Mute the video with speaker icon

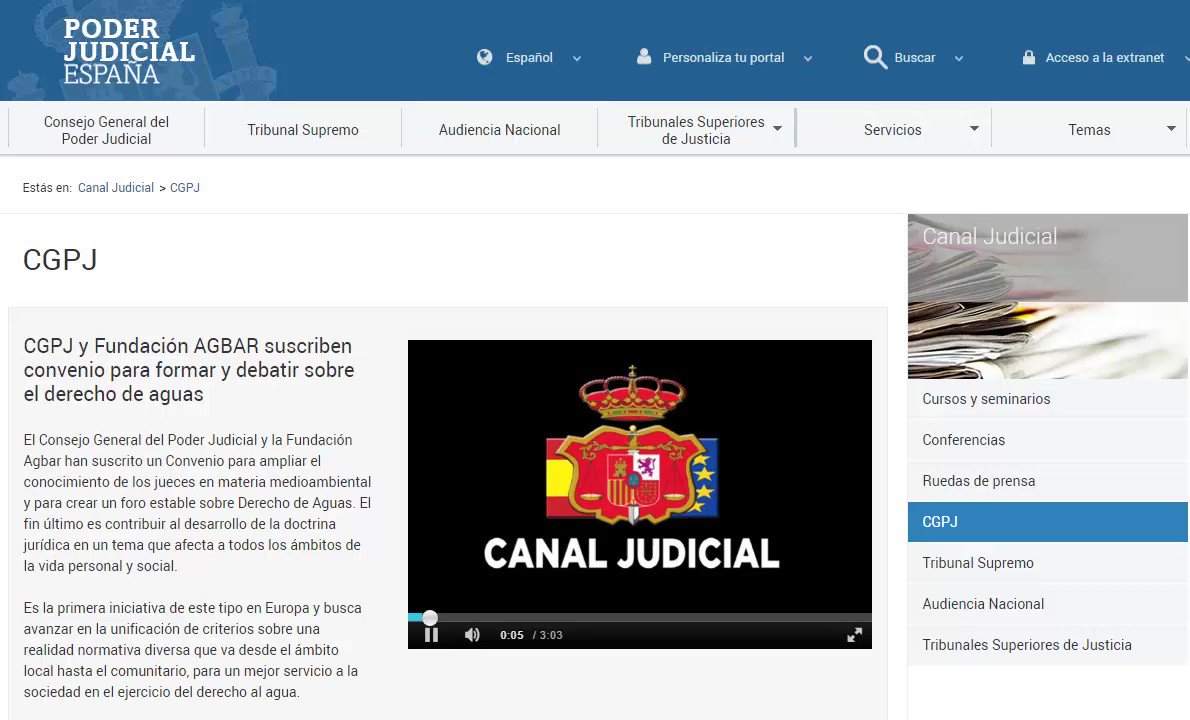point(472,635)
